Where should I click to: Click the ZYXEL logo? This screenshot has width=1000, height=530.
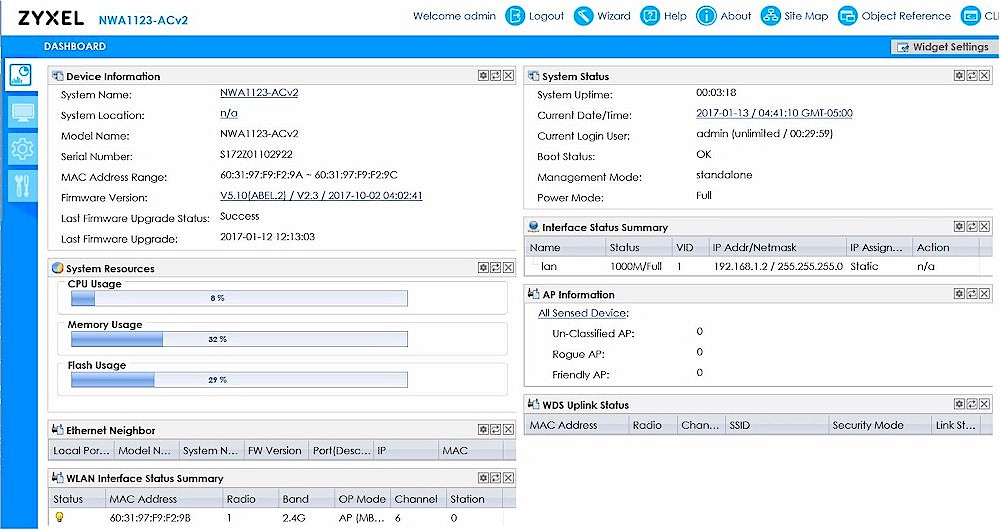51,18
